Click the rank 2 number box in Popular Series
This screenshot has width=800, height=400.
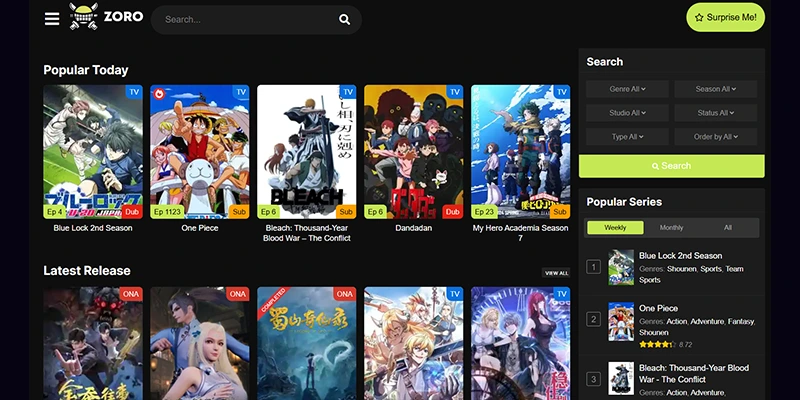coord(593,320)
